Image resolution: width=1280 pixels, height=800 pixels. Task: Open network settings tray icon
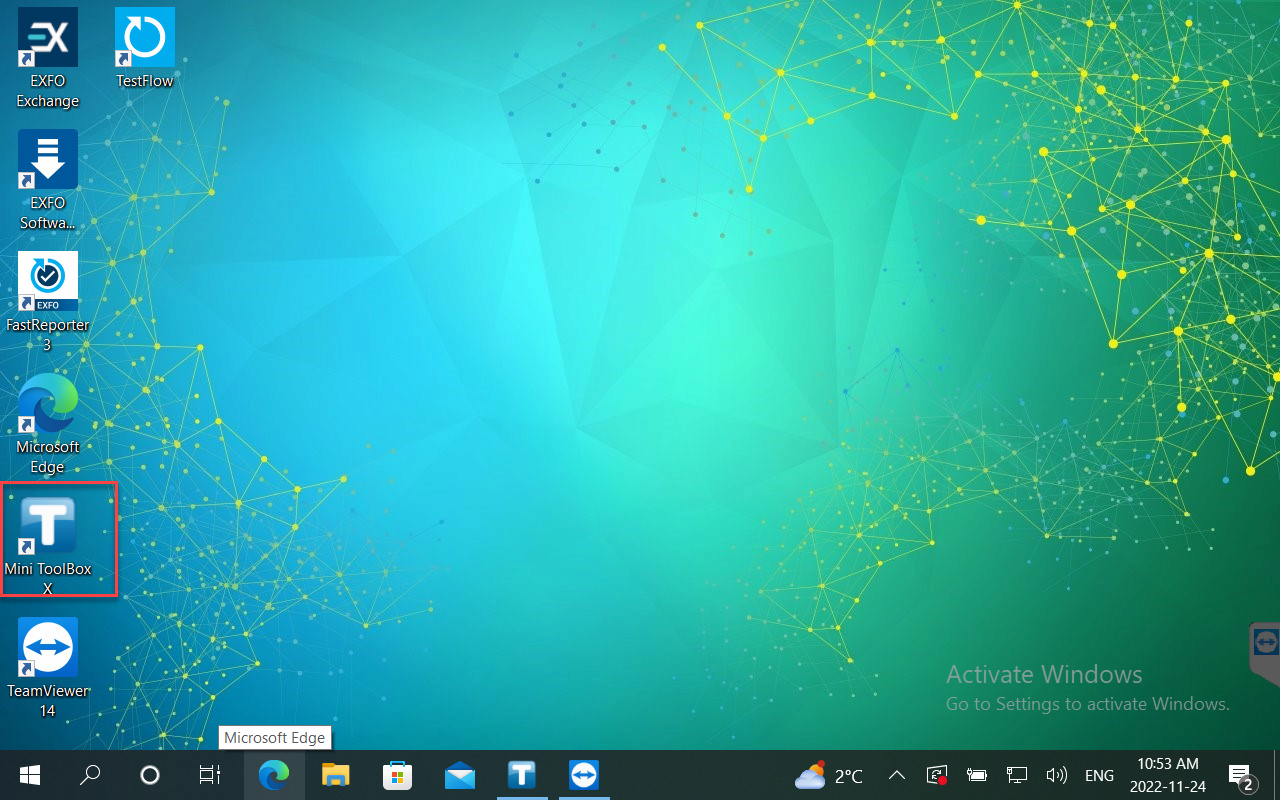pyautogui.click(x=1017, y=775)
